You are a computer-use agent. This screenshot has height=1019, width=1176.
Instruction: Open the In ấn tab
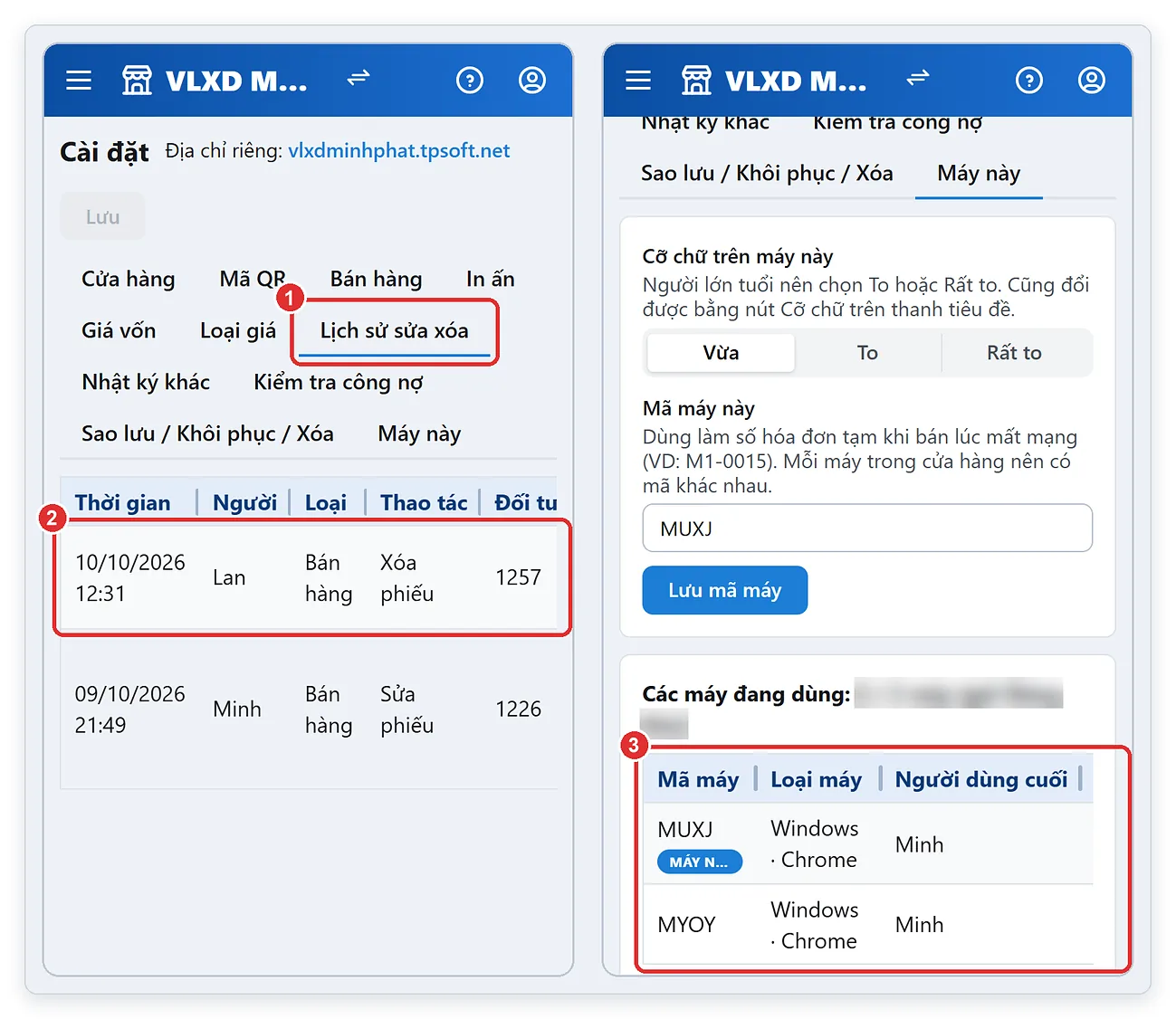point(491,279)
